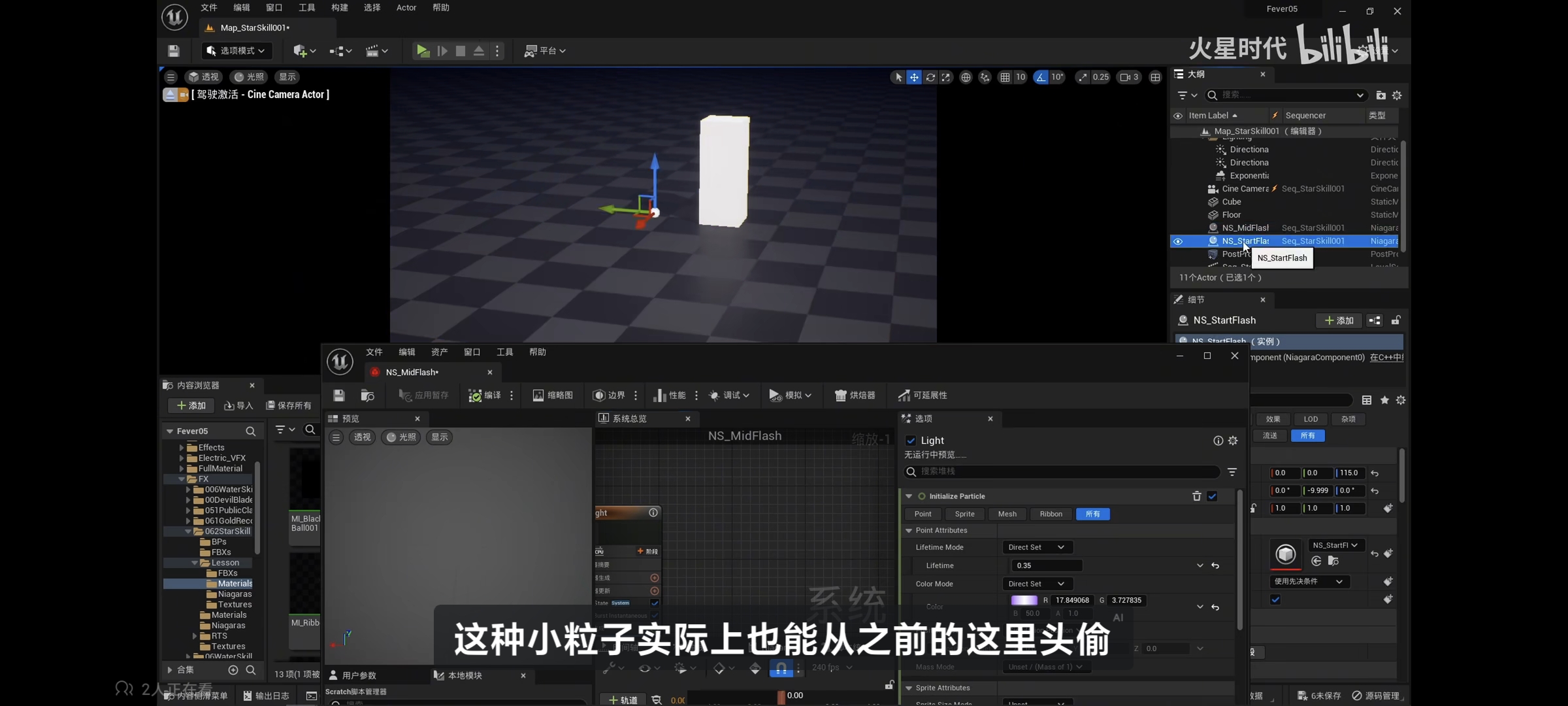Collapse the Point Attributes section

[909, 530]
